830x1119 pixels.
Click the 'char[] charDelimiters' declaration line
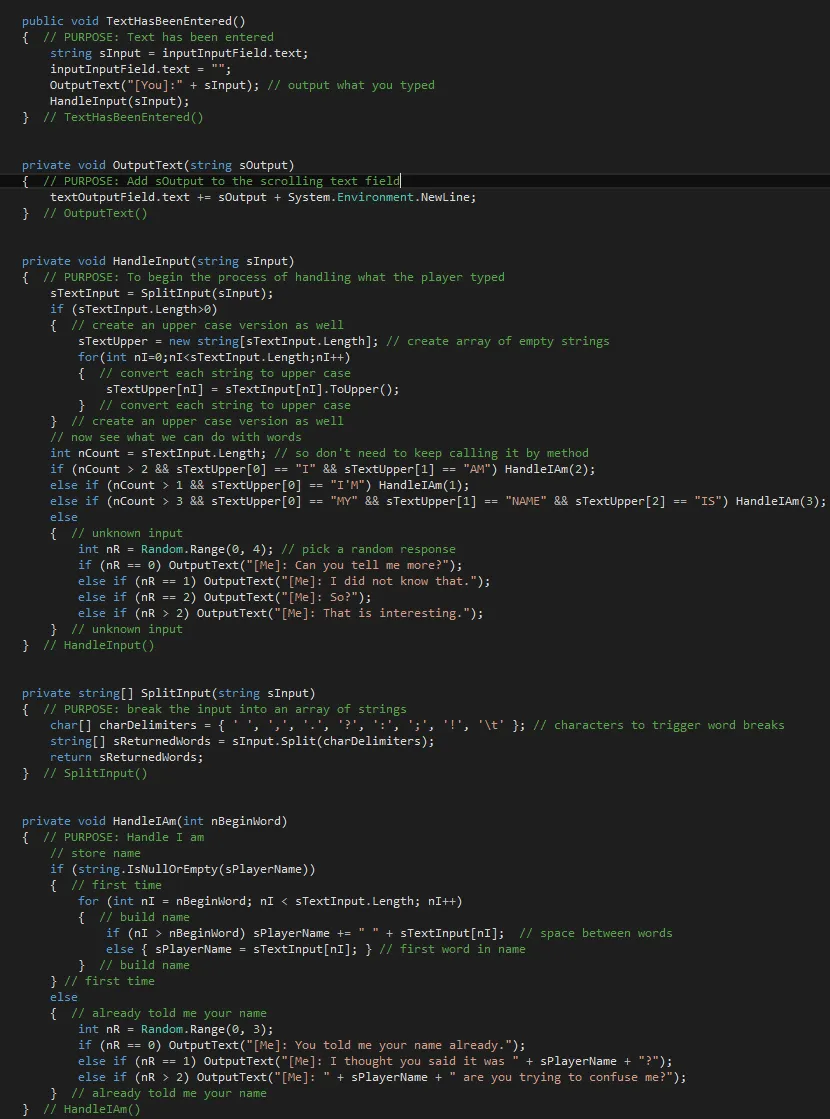point(288,725)
